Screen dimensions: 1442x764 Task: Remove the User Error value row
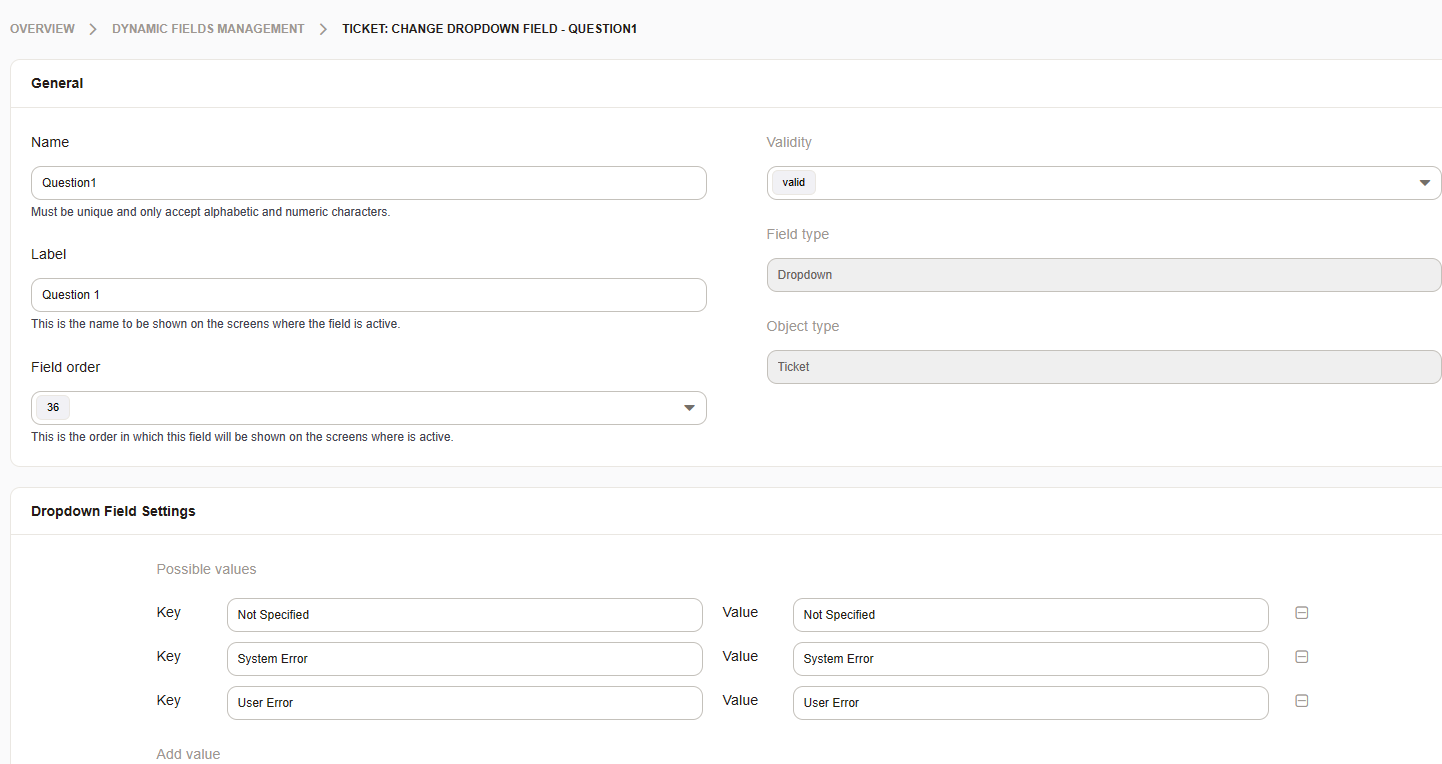[x=1301, y=701]
